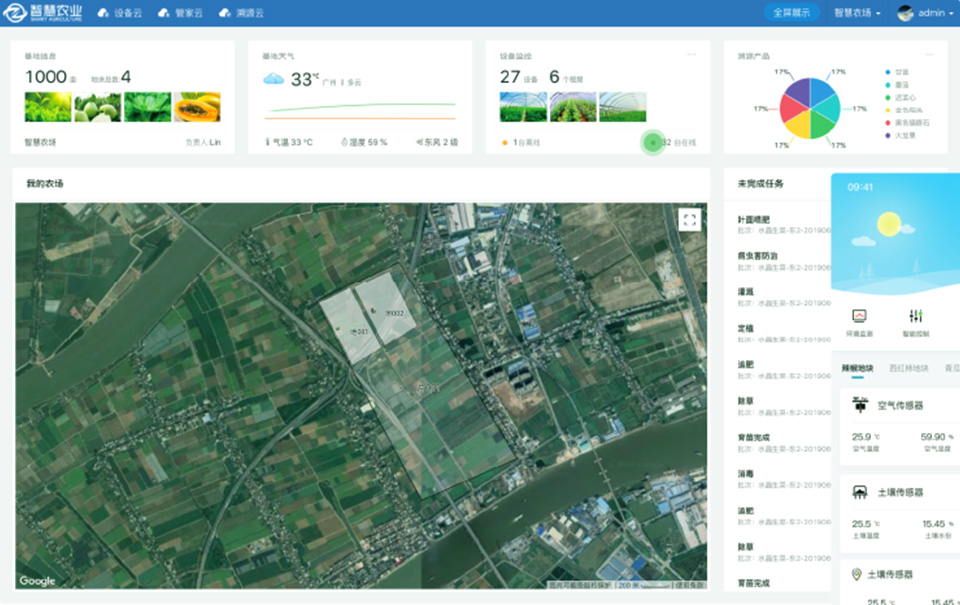Click the admin avatar picture
The height and width of the screenshot is (605, 960).
pos(906,13)
